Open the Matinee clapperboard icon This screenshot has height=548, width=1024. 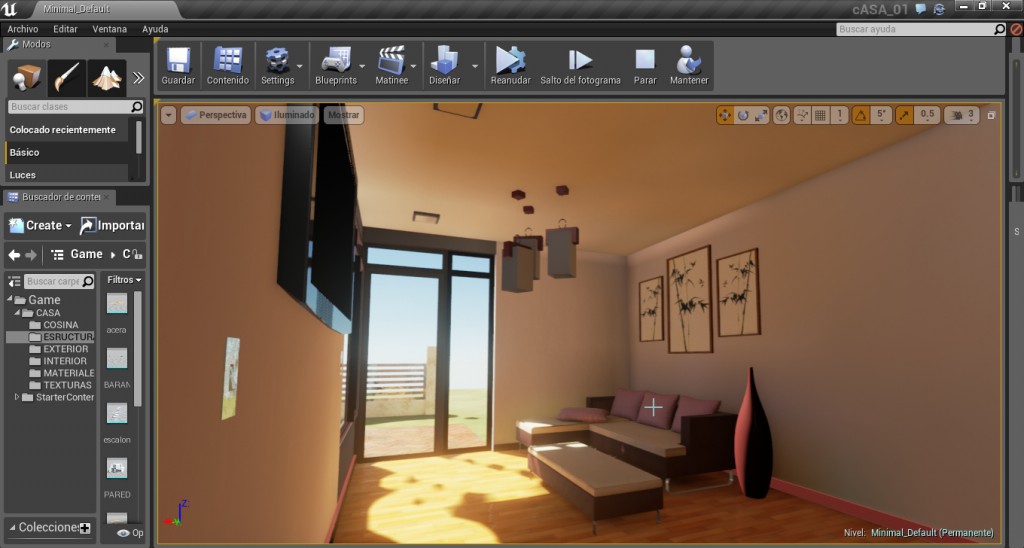point(391,65)
